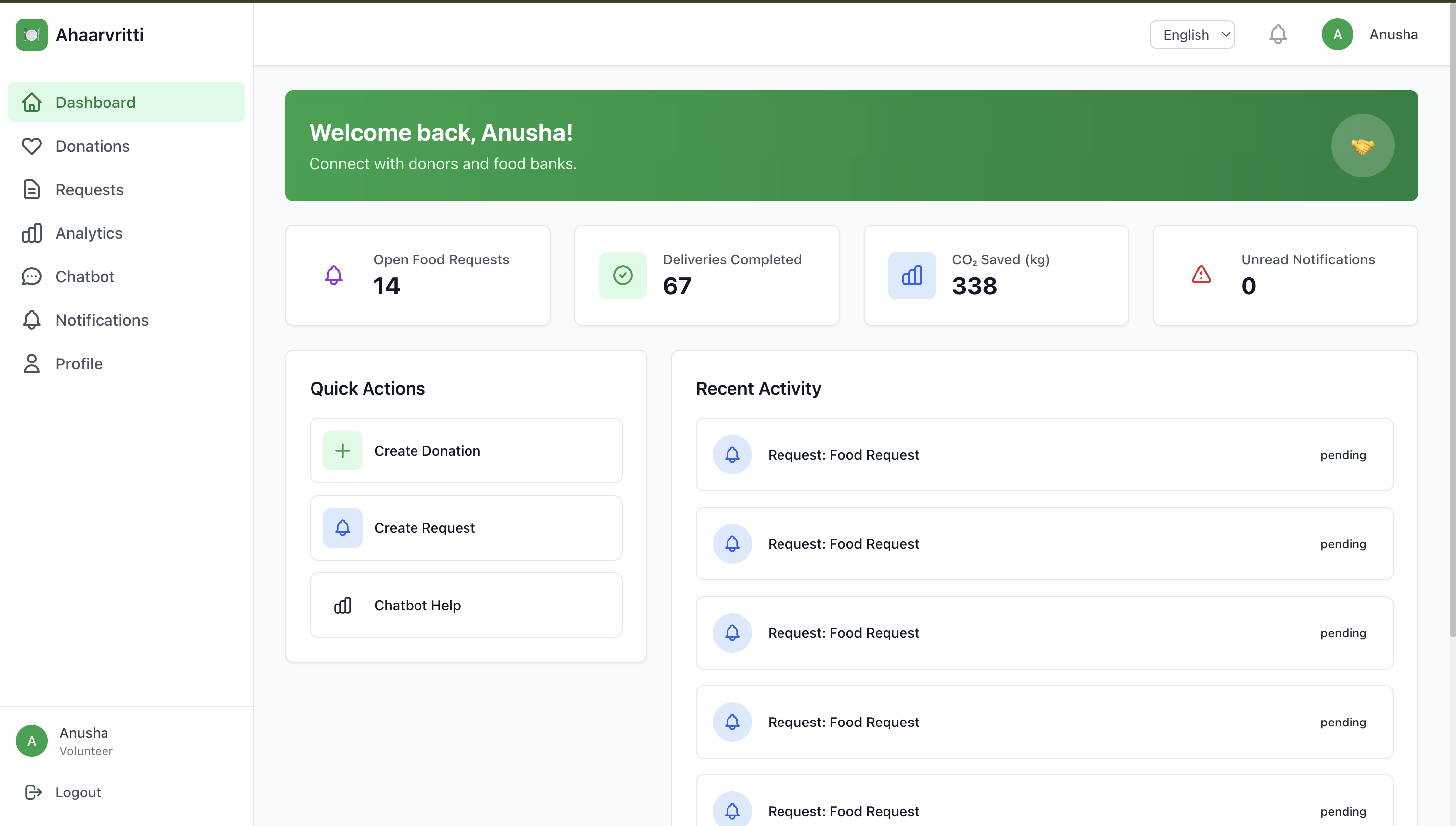
Task: Click the green plus icon for Create Donation
Action: click(342, 451)
